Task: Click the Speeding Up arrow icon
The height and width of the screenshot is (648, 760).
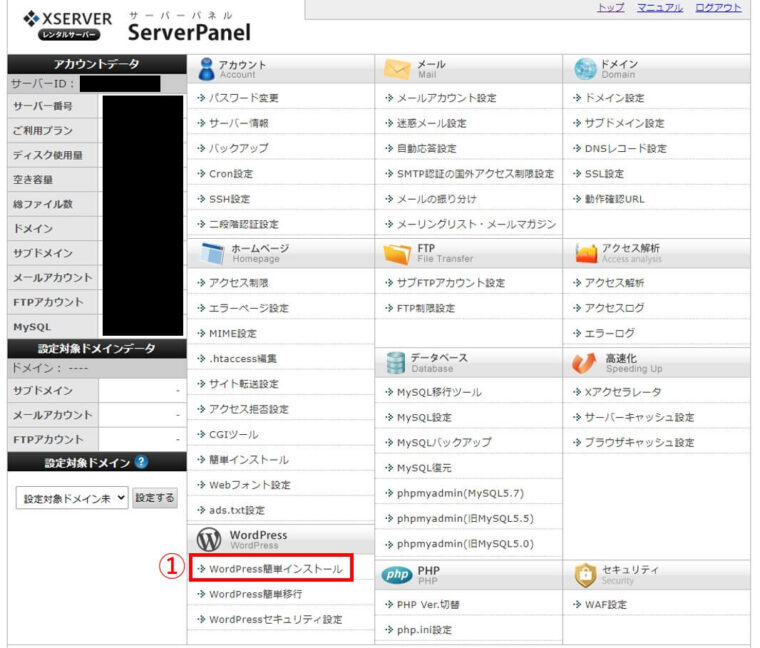Action: [584, 363]
